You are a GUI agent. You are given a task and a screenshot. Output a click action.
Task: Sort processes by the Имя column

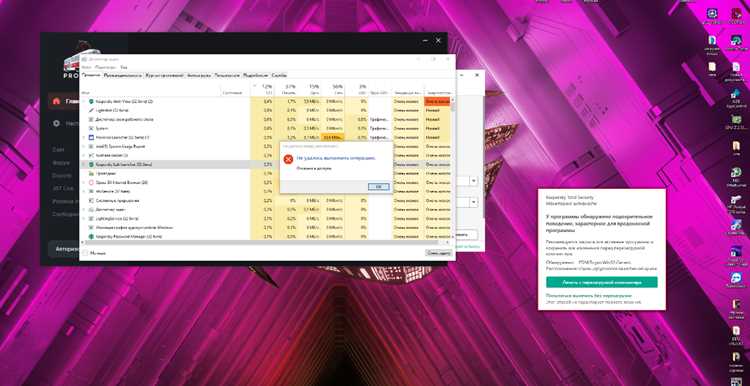150,89
